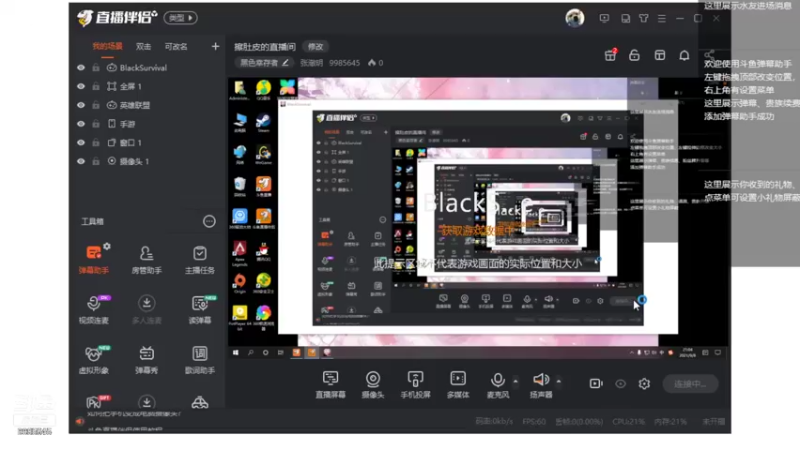
Task: Open the 主播任务 tool
Action: (199, 260)
